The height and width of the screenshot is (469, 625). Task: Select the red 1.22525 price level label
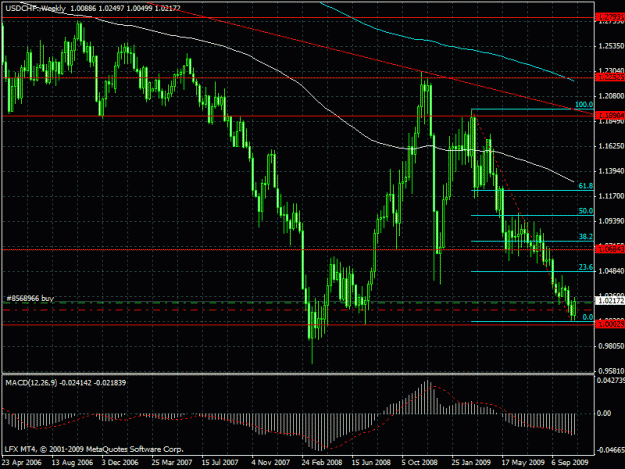point(610,77)
